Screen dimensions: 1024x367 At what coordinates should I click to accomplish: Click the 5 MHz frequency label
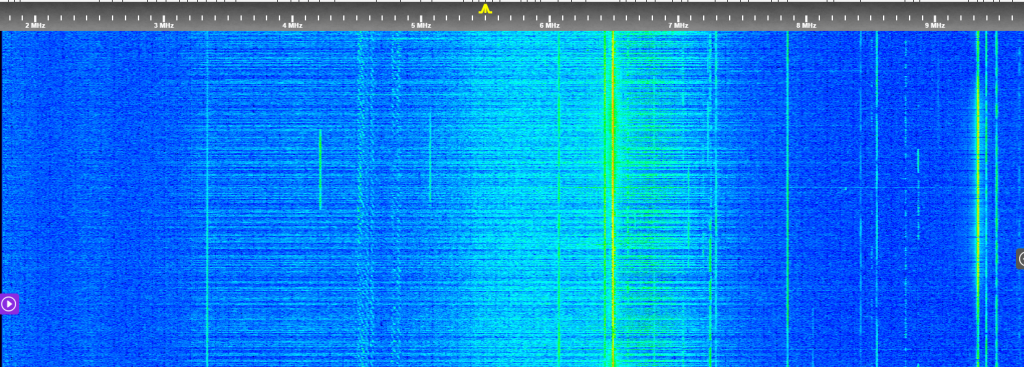(x=421, y=25)
